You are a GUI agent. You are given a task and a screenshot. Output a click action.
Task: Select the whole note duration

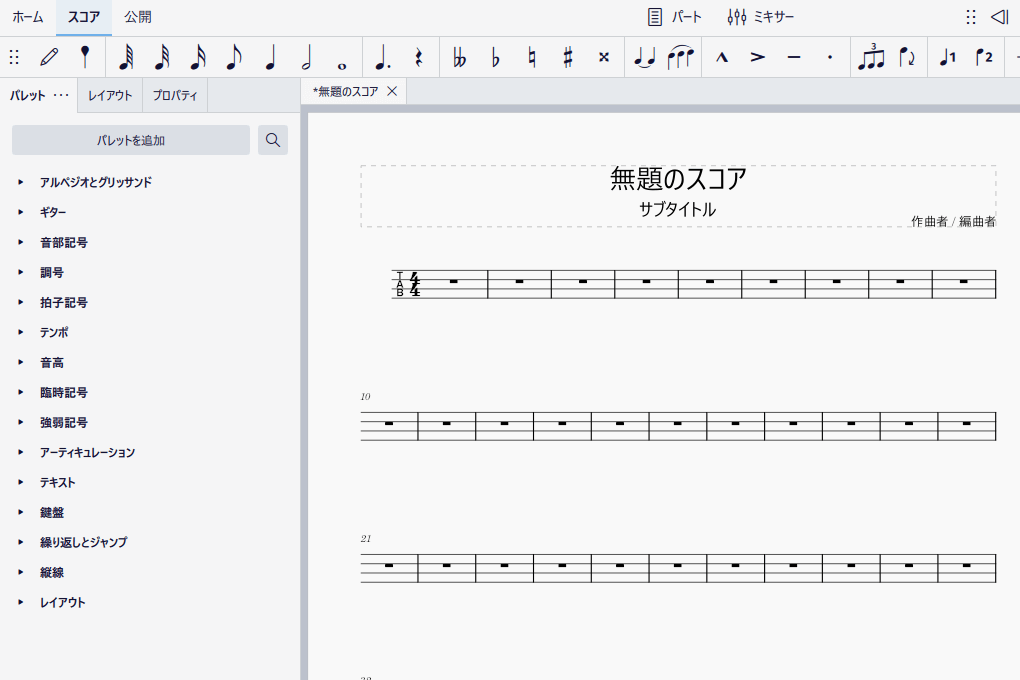pyautogui.click(x=342, y=57)
